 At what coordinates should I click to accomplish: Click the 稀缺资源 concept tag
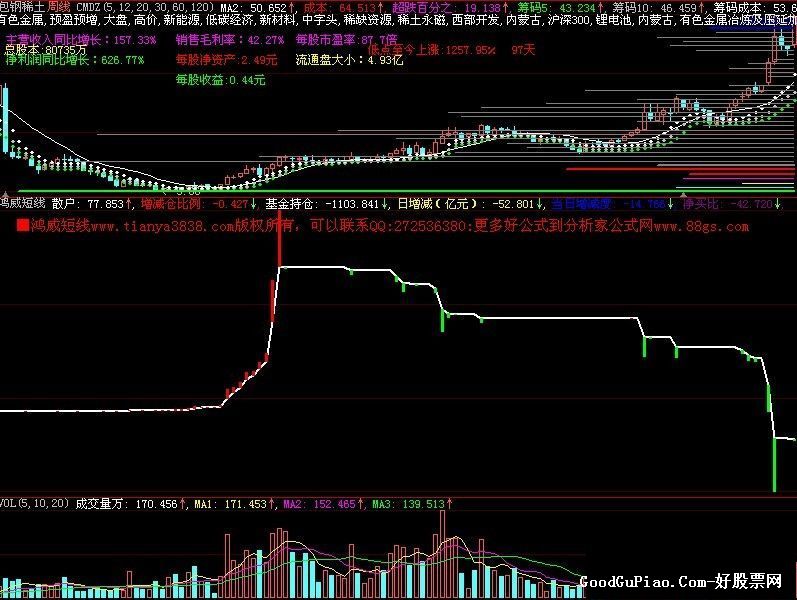tap(366, 20)
